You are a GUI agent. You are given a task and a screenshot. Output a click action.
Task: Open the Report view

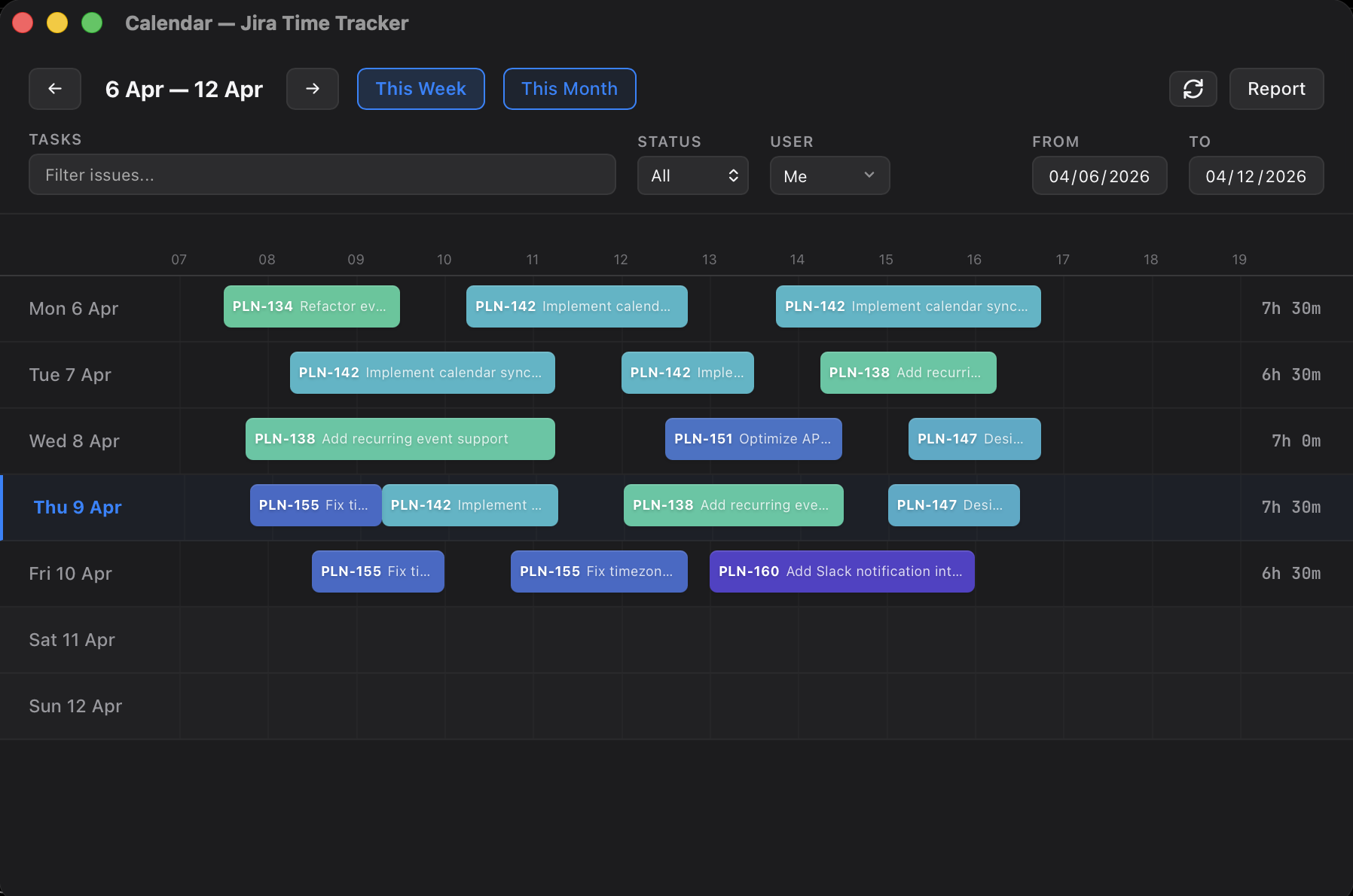1276,89
